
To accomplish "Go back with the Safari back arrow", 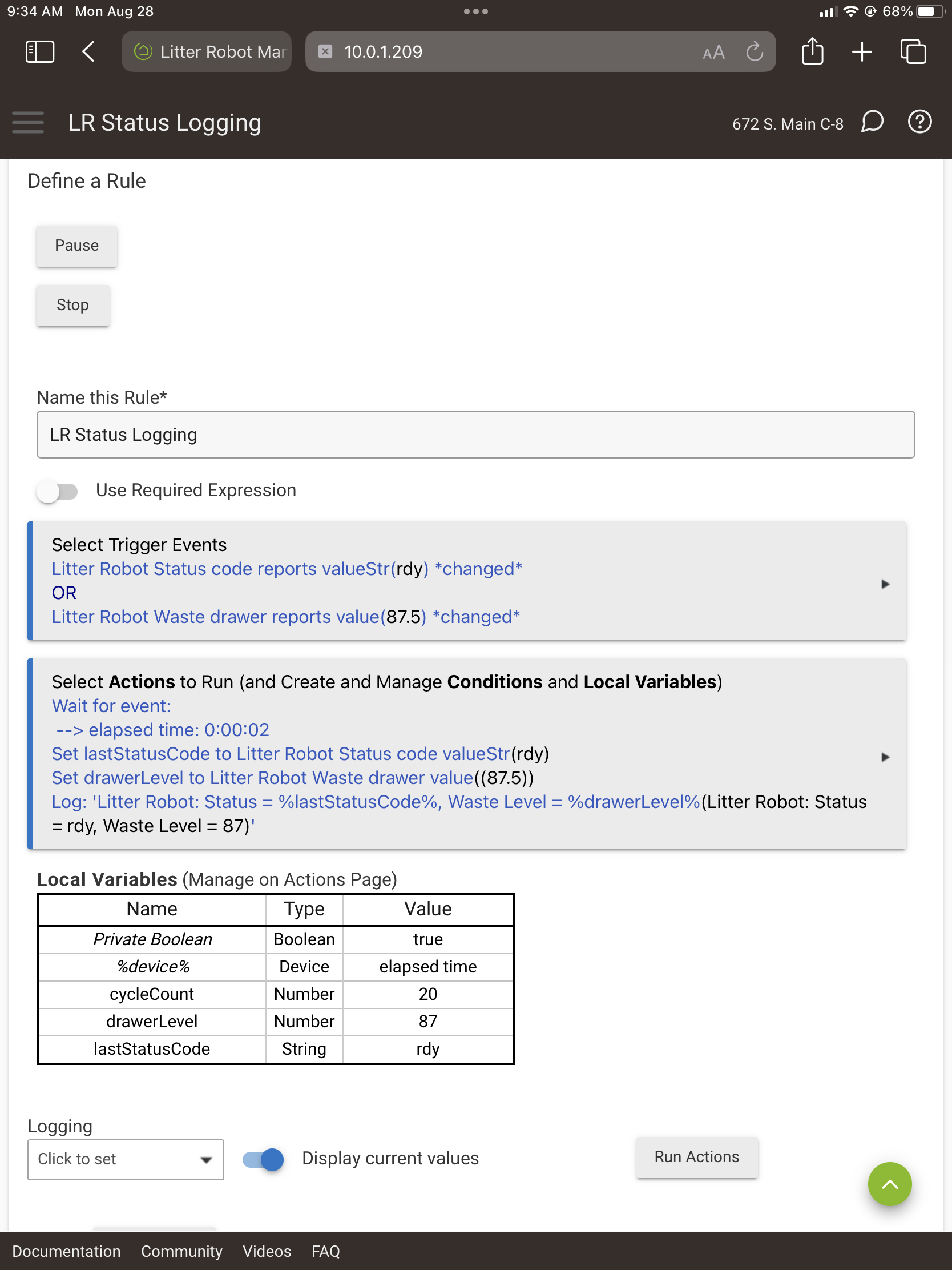I will pos(88,51).
